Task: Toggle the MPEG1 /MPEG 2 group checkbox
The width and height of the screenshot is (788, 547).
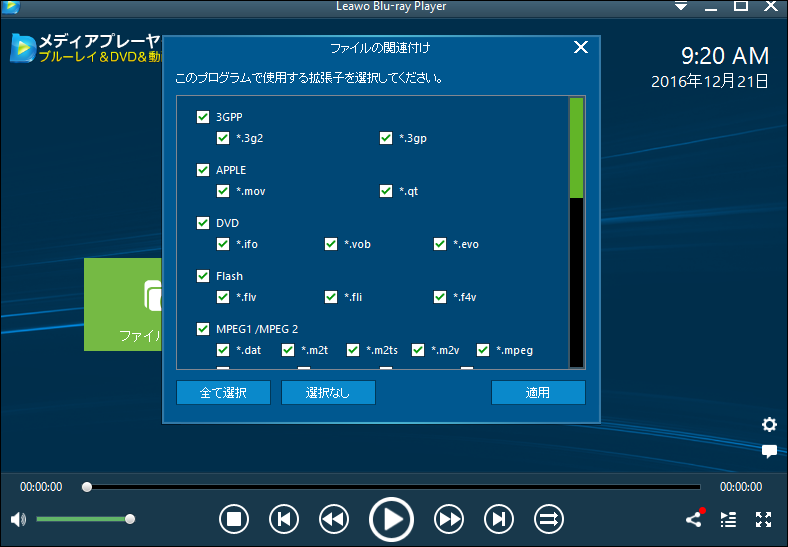Action: click(203, 329)
